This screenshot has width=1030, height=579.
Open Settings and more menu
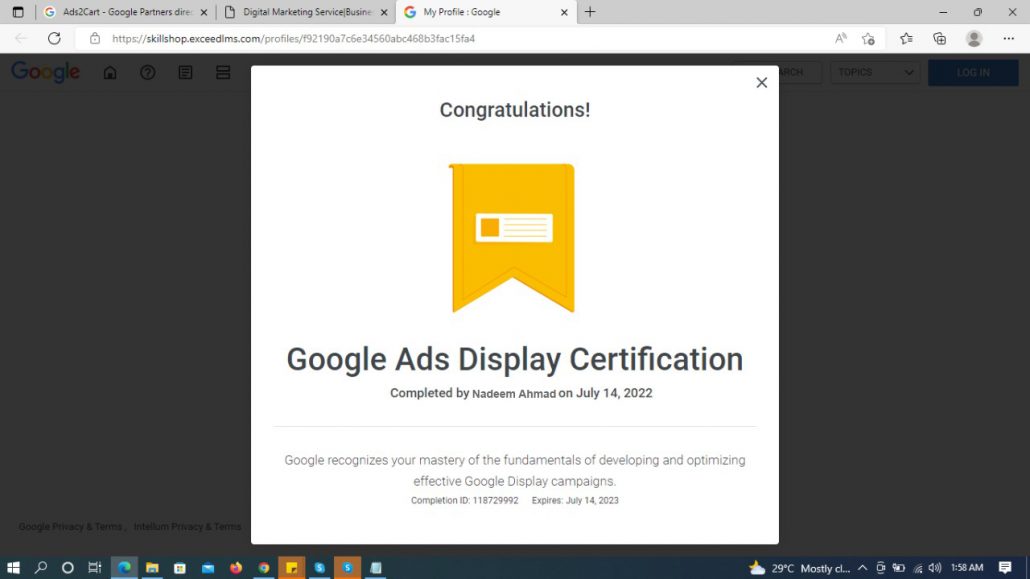tap(1008, 38)
